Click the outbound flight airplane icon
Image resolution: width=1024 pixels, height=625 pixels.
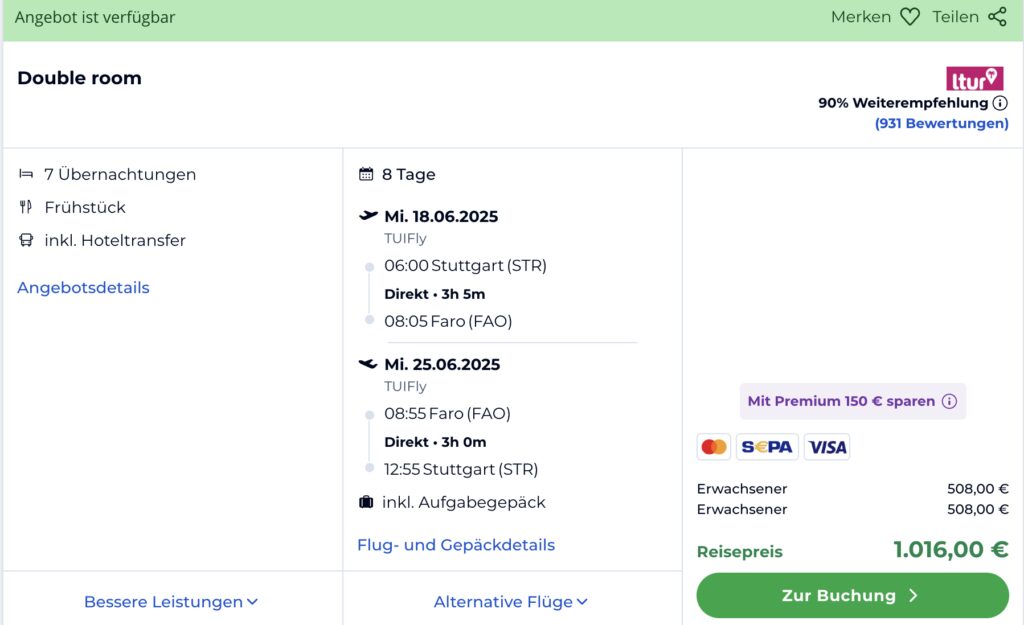coord(368,216)
